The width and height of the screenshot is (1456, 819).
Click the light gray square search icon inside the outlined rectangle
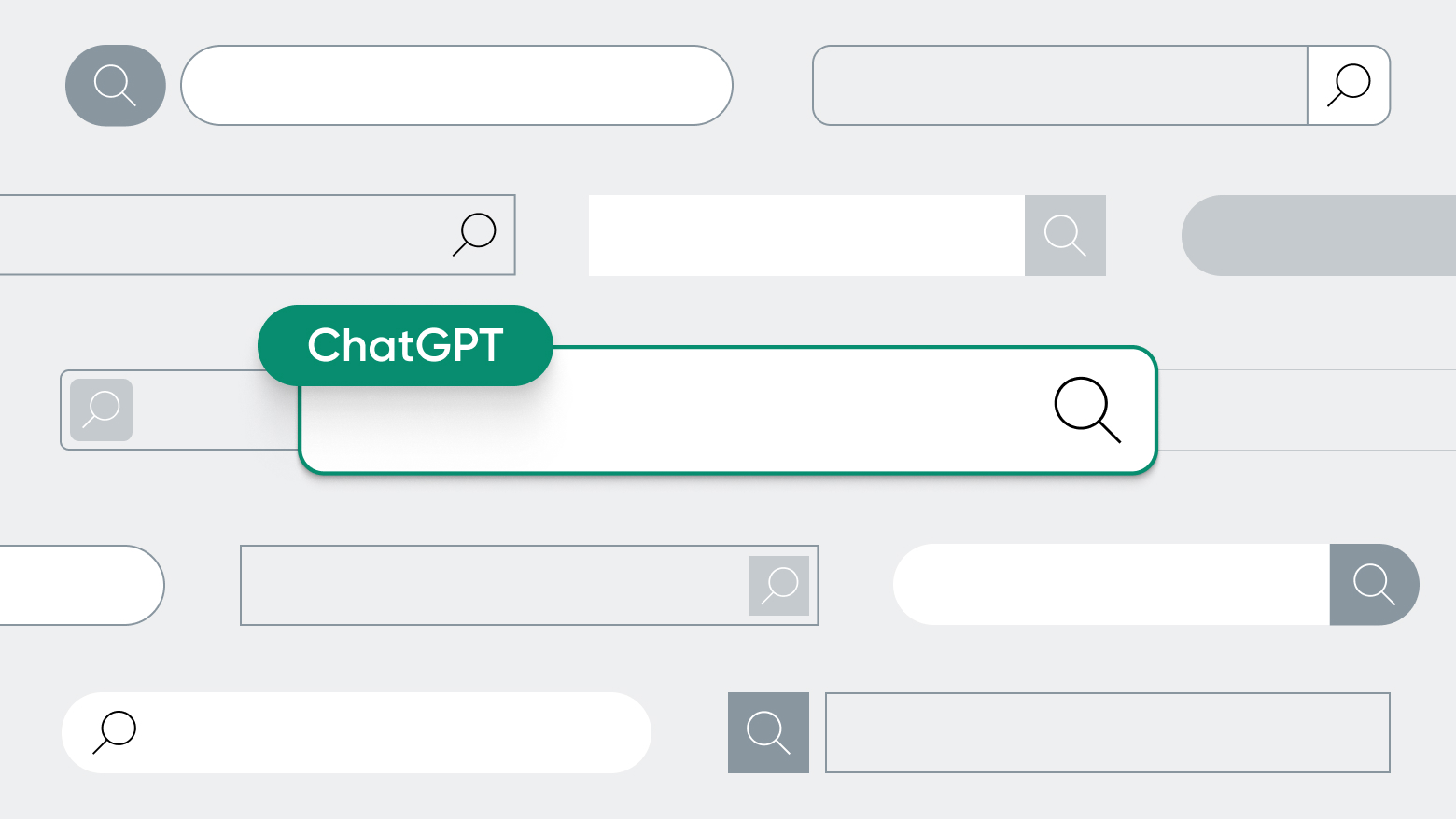[x=779, y=586]
